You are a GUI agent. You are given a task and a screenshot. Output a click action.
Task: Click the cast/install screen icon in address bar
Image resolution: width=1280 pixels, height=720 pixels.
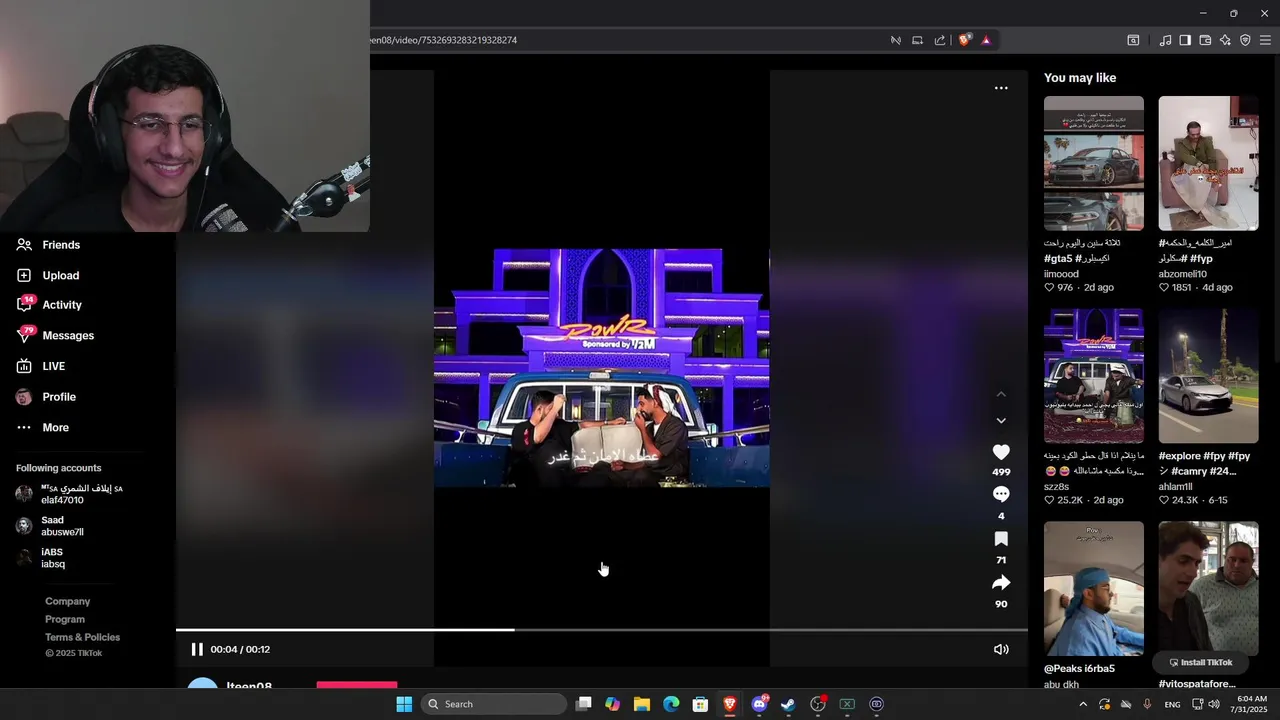[x=917, y=40]
